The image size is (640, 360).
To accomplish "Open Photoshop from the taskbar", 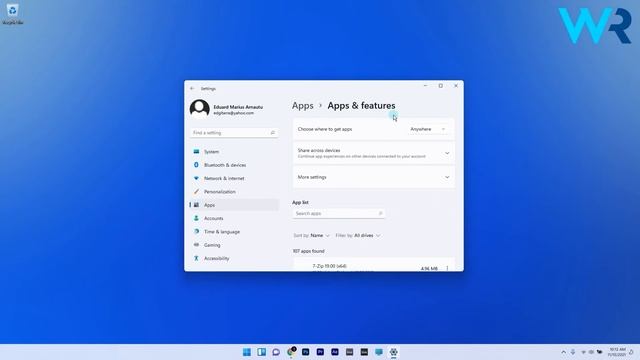I will click(305, 352).
